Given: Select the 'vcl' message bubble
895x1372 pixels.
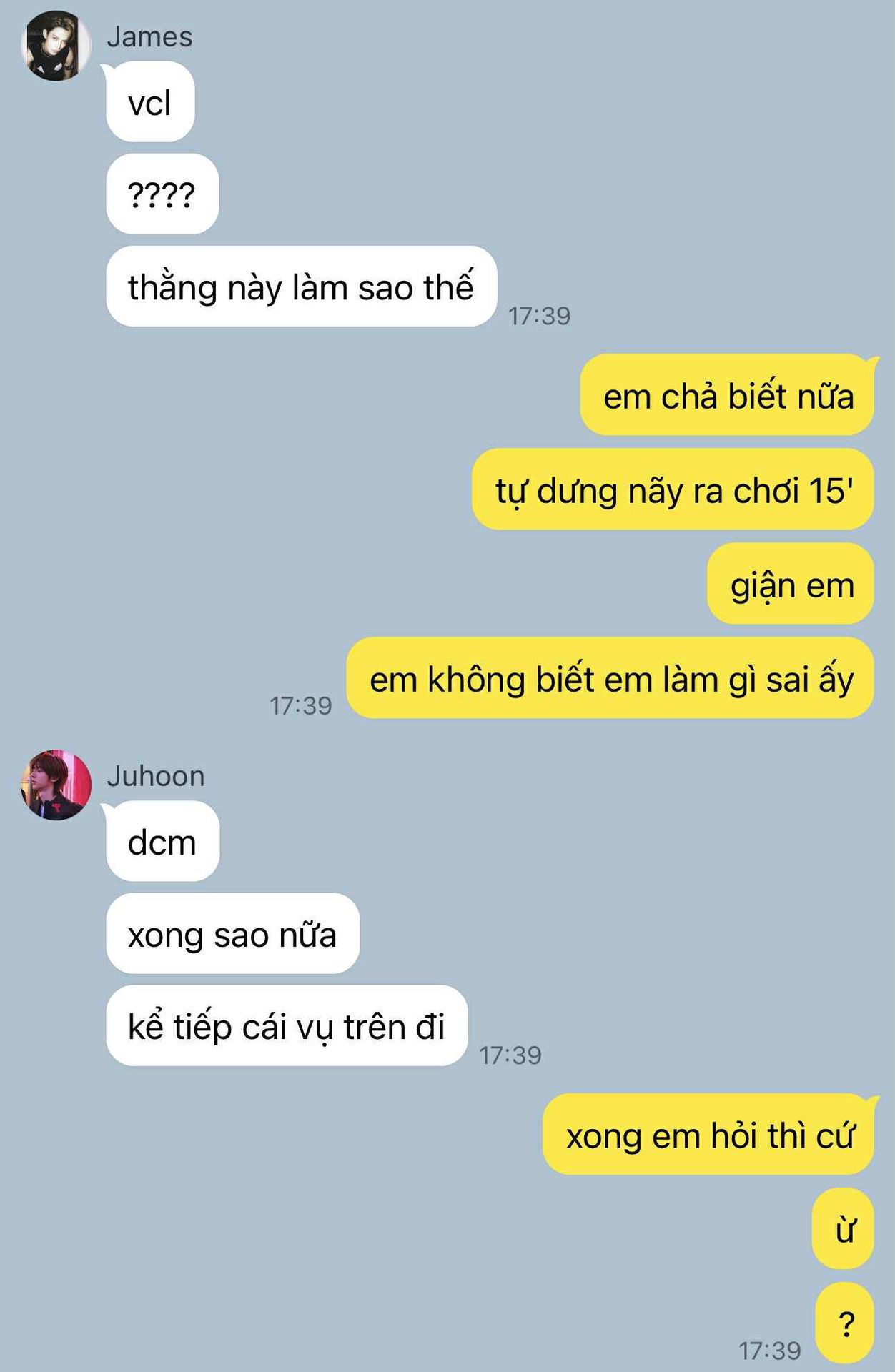Looking at the screenshot, I should click(x=150, y=101).
